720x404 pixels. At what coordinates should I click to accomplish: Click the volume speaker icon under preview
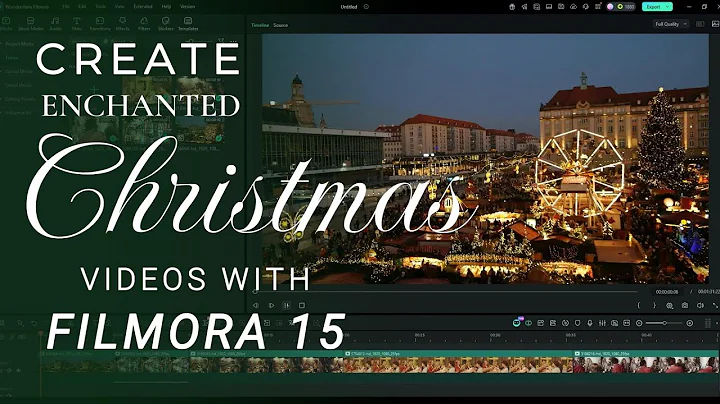click(700, 305)
